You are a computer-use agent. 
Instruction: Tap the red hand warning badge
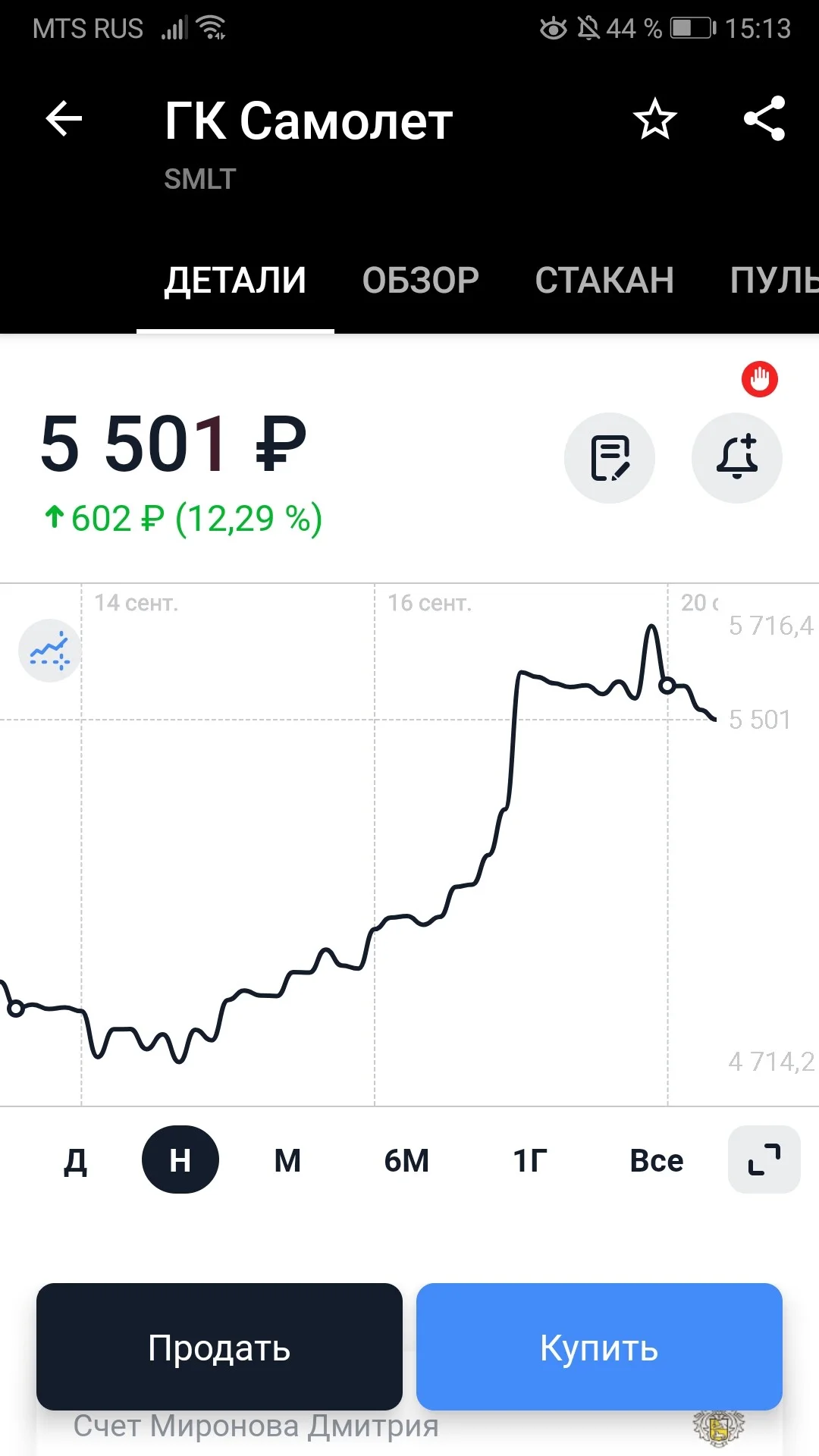pyautogui.click(x=760, y=379)
